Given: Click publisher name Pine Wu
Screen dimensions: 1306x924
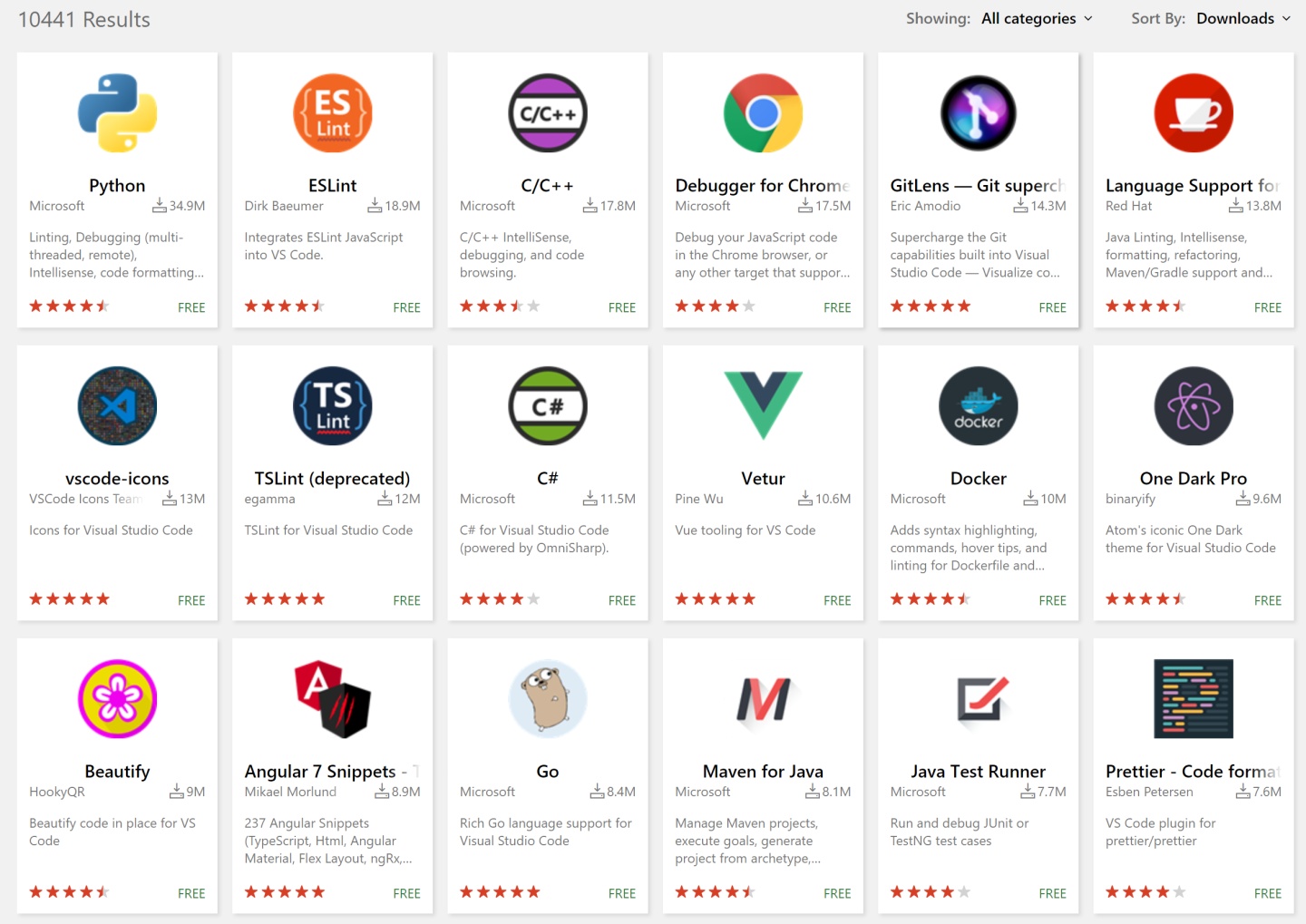Looking at the screenshot, I should (x=699, y=499).
